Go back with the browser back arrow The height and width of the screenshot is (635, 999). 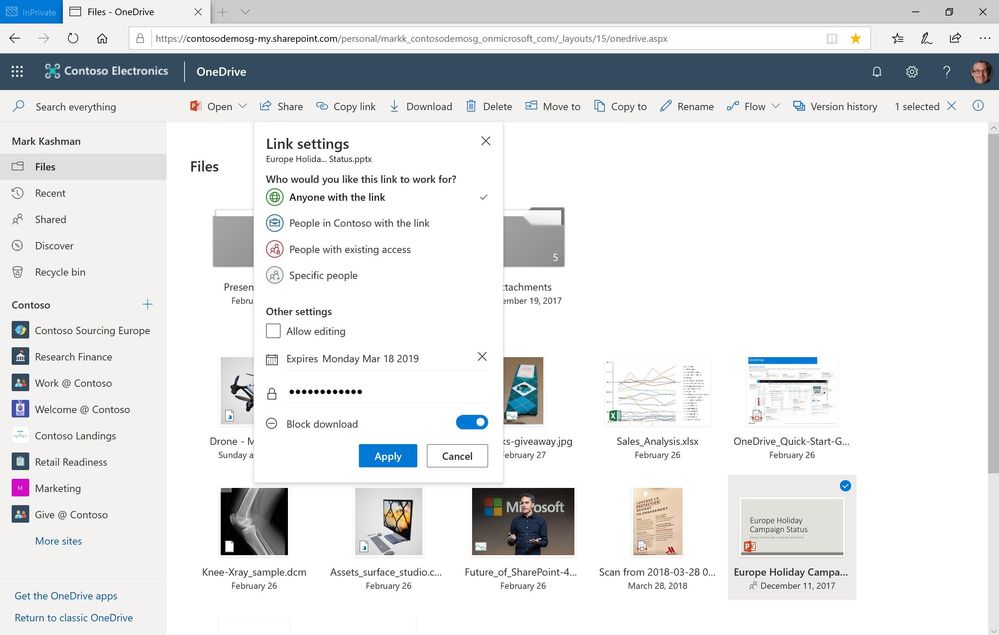pos(15,38)
